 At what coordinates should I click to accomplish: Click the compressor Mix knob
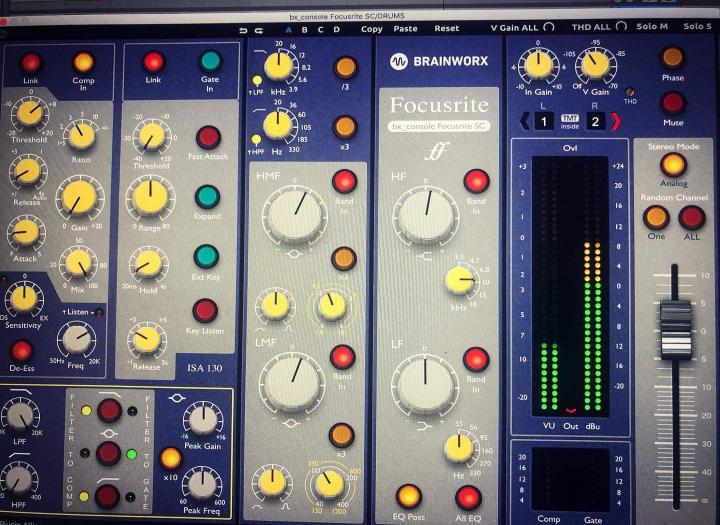coord(79,263)
